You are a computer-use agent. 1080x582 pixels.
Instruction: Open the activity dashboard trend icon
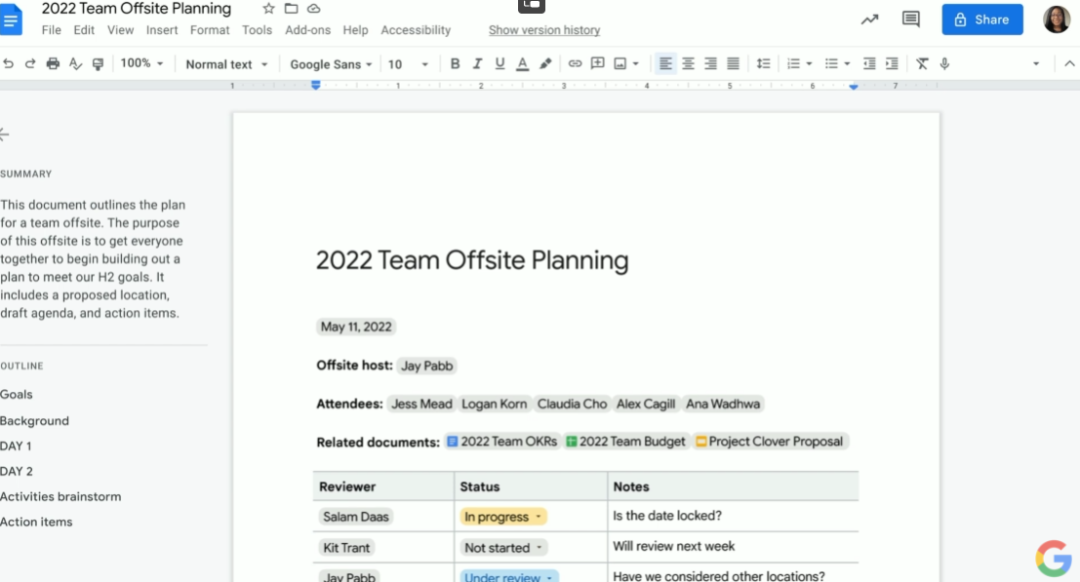870,19
